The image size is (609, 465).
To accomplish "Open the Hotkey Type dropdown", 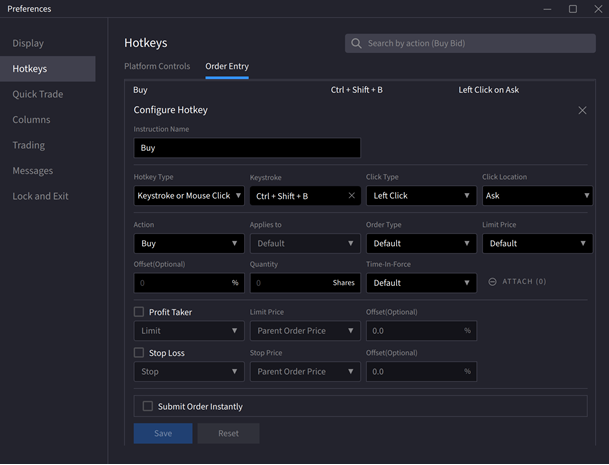I will (189, 196).
